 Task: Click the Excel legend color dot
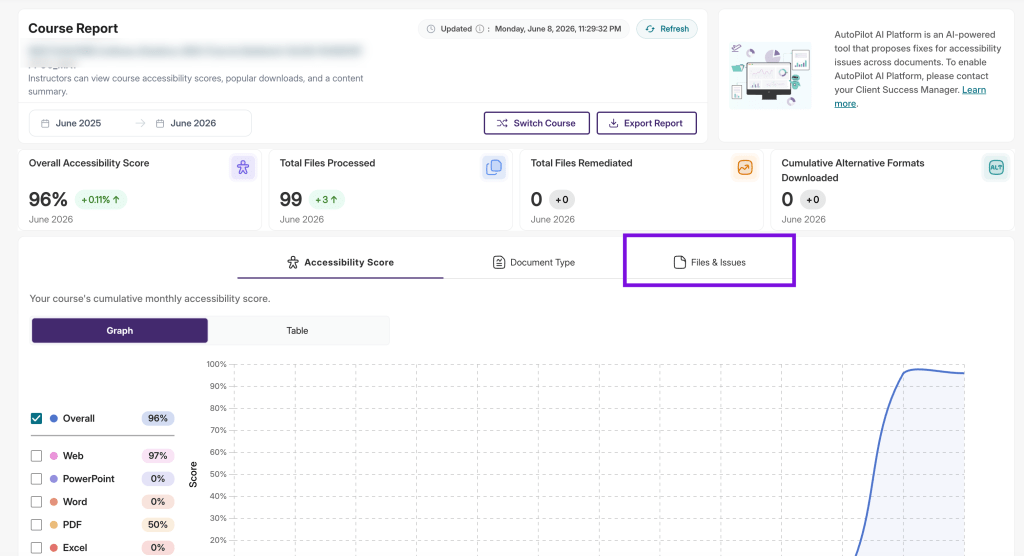point(54,548)
